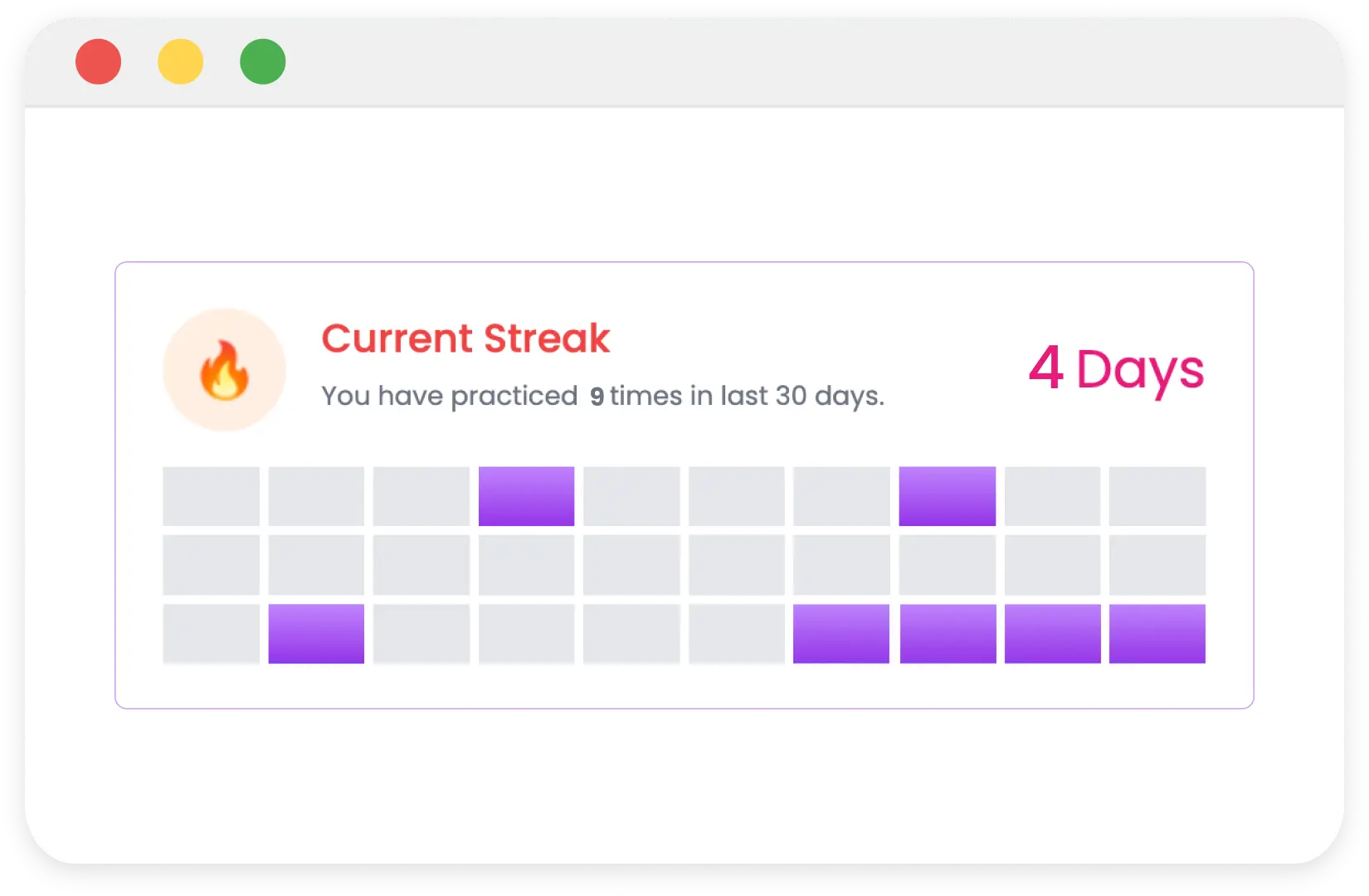Select the purple cell in top row fourth column
Viewport: 1369px width, 896px height.
click(x=526, y=496)
